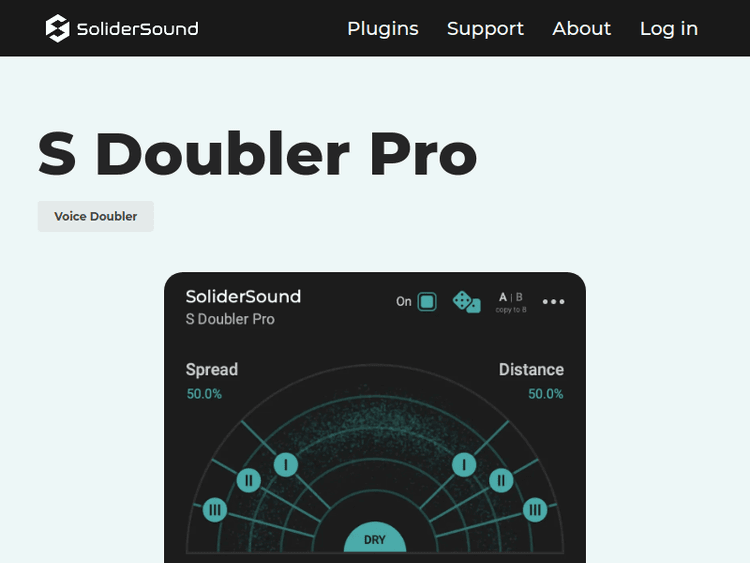The height and width of the screenshot is (563, 750).
Task: Select preset slot B
Action: pyautogui.click(x=519, y=297)
